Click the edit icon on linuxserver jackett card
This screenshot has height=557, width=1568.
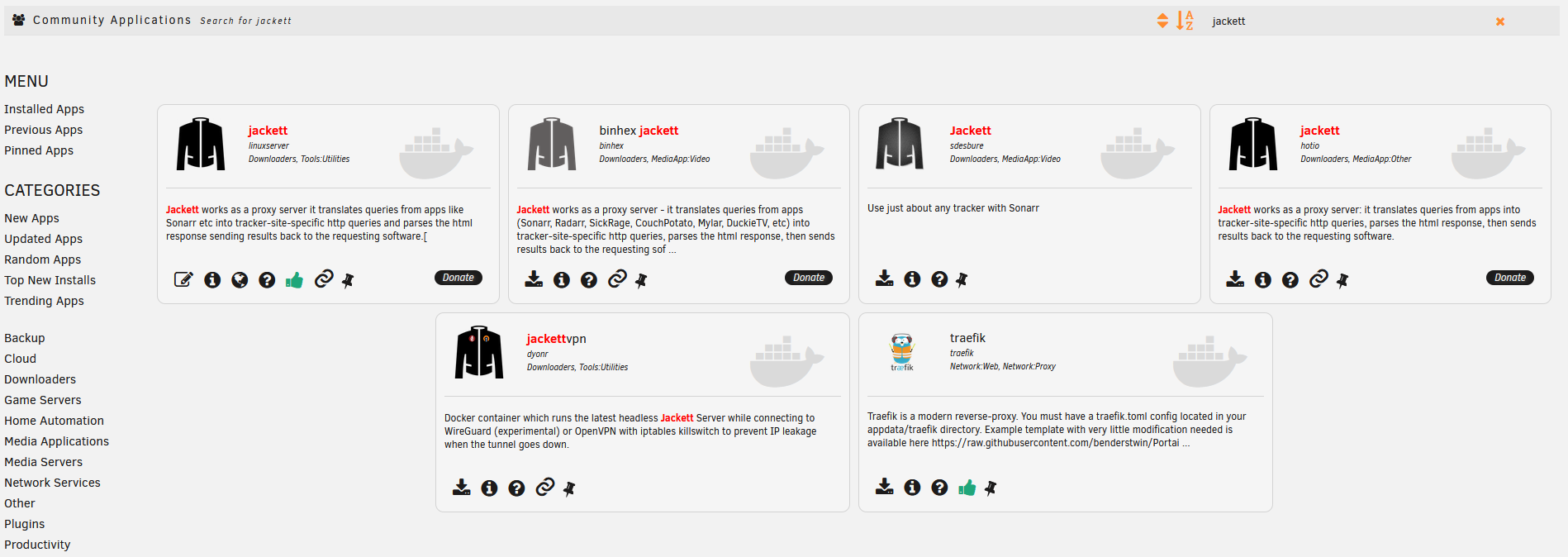(x=183, y=279)
